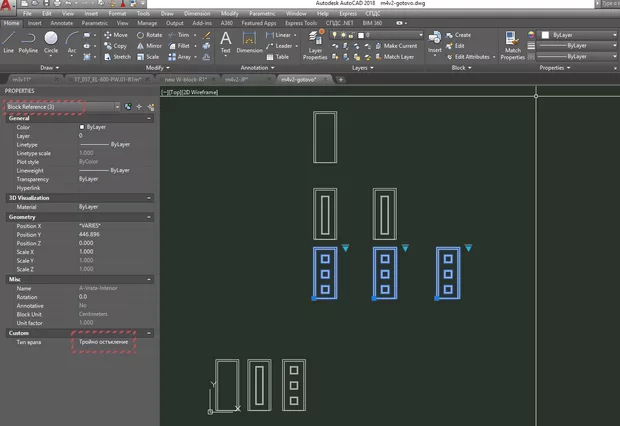Viewport: 620px width, 426px height.
Task: Click the Move tool in the Modify panel
Action: point(113,34)
